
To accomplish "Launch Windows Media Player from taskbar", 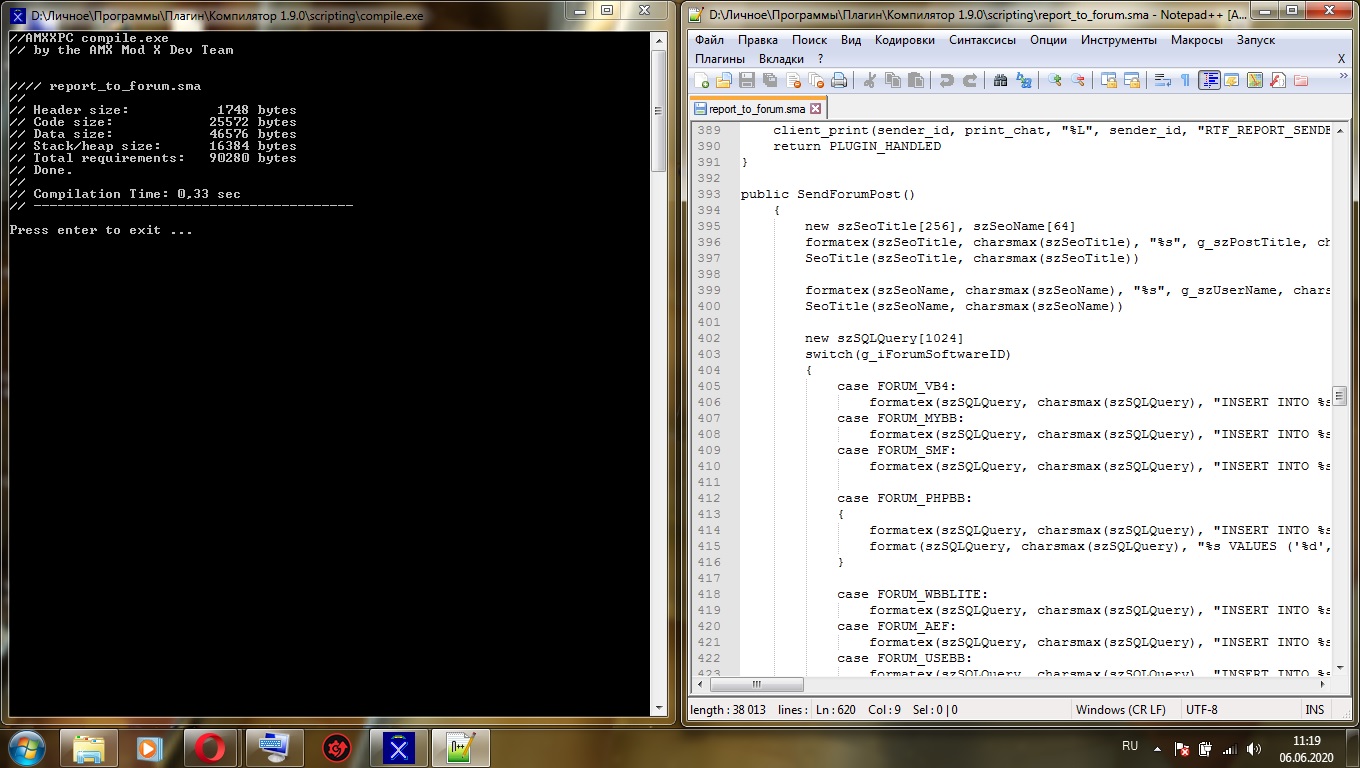I will point(149,748).
